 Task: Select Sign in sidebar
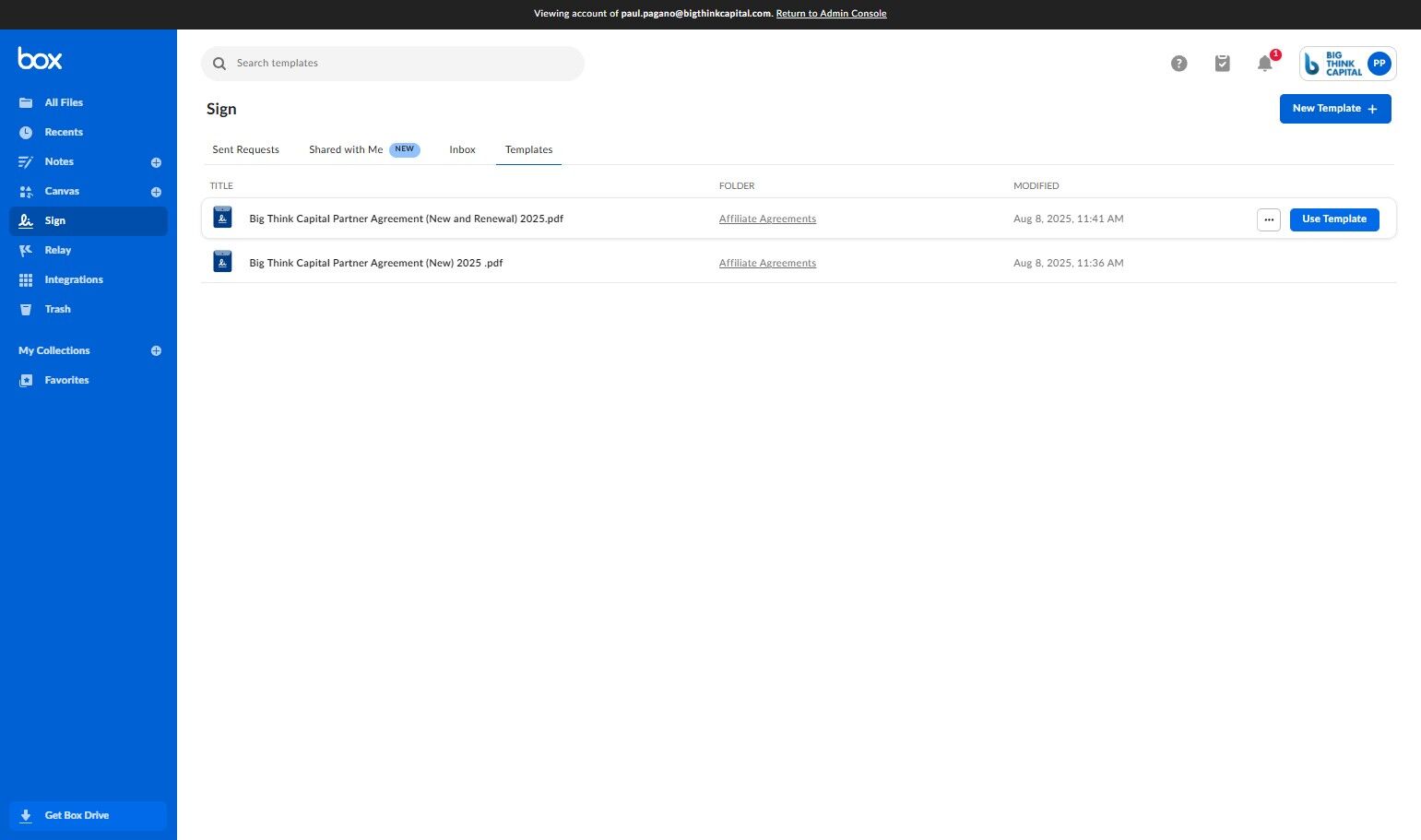pyautogui.click(x=89, y=220)
